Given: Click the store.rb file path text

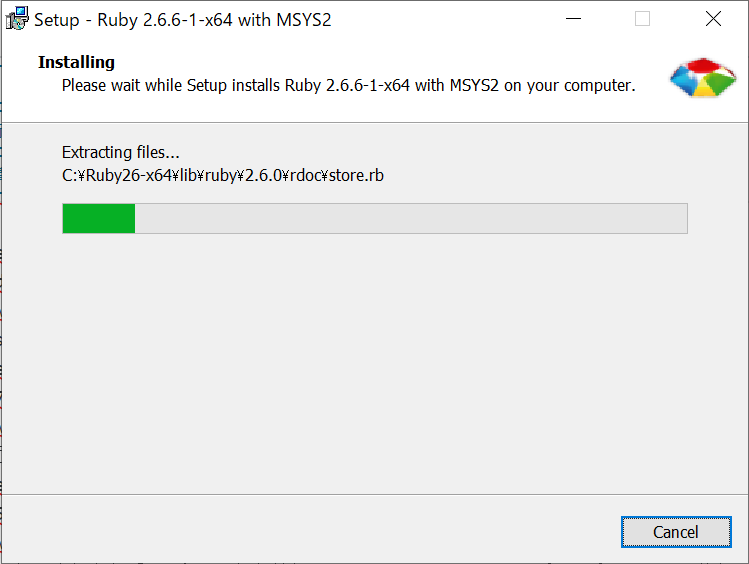Looking at the screenshot, I should coord(223,175).
